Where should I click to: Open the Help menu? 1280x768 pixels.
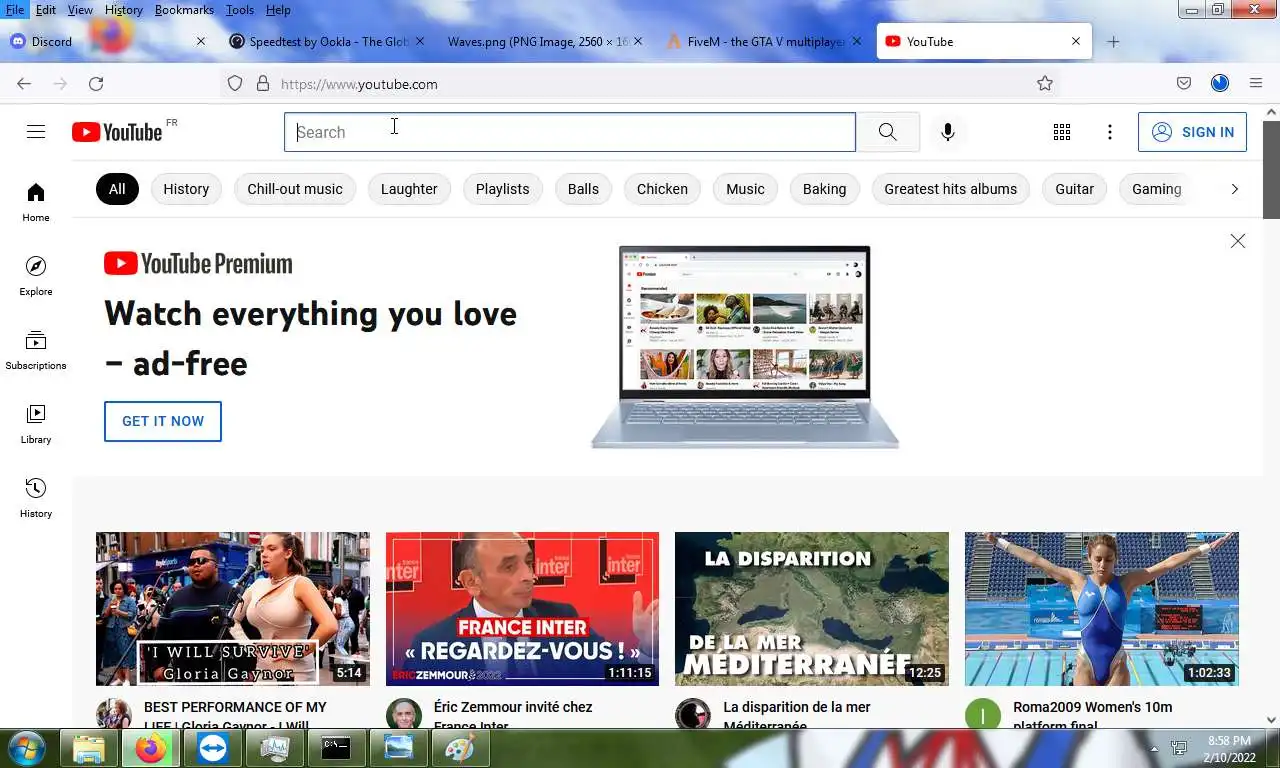278,9
